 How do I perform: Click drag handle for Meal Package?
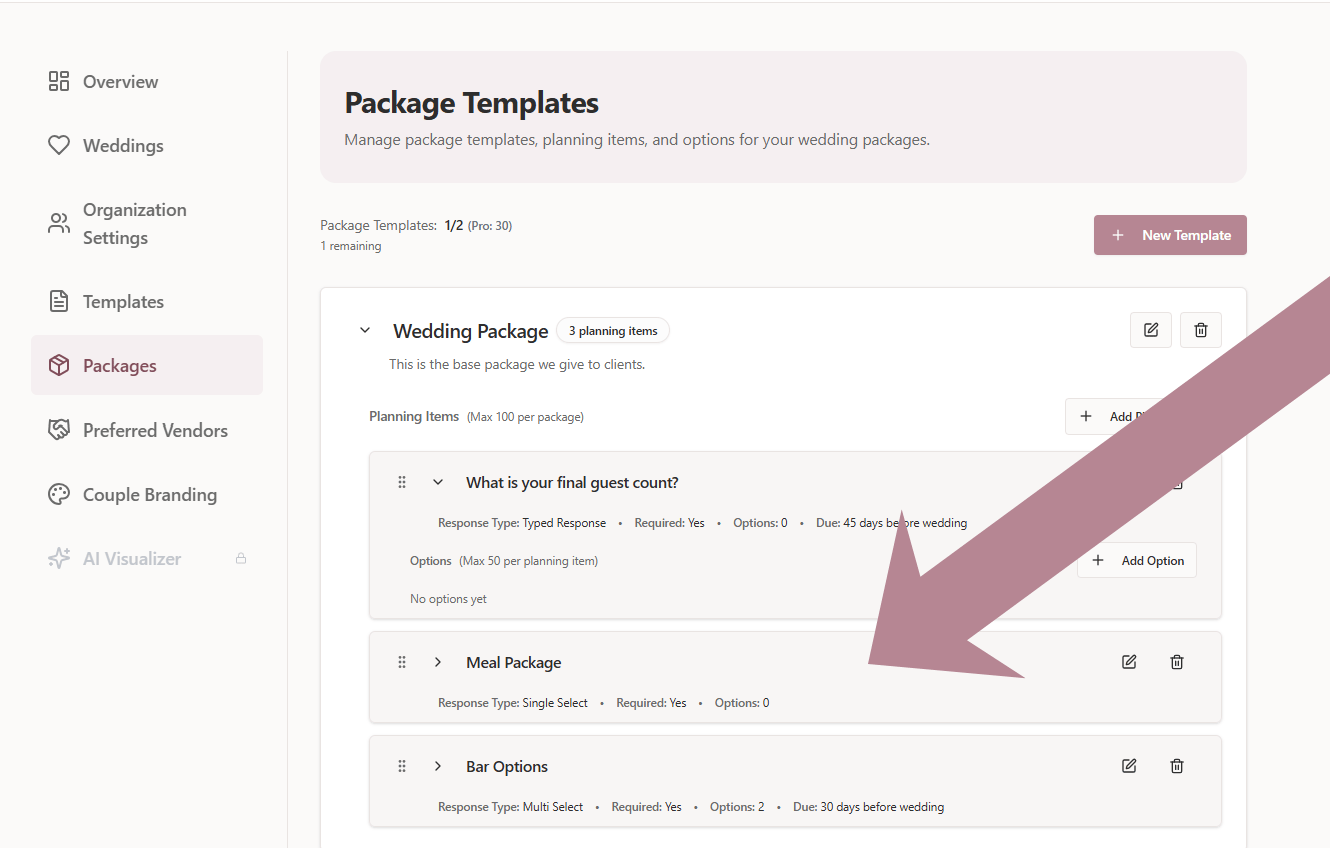point(402,662)
